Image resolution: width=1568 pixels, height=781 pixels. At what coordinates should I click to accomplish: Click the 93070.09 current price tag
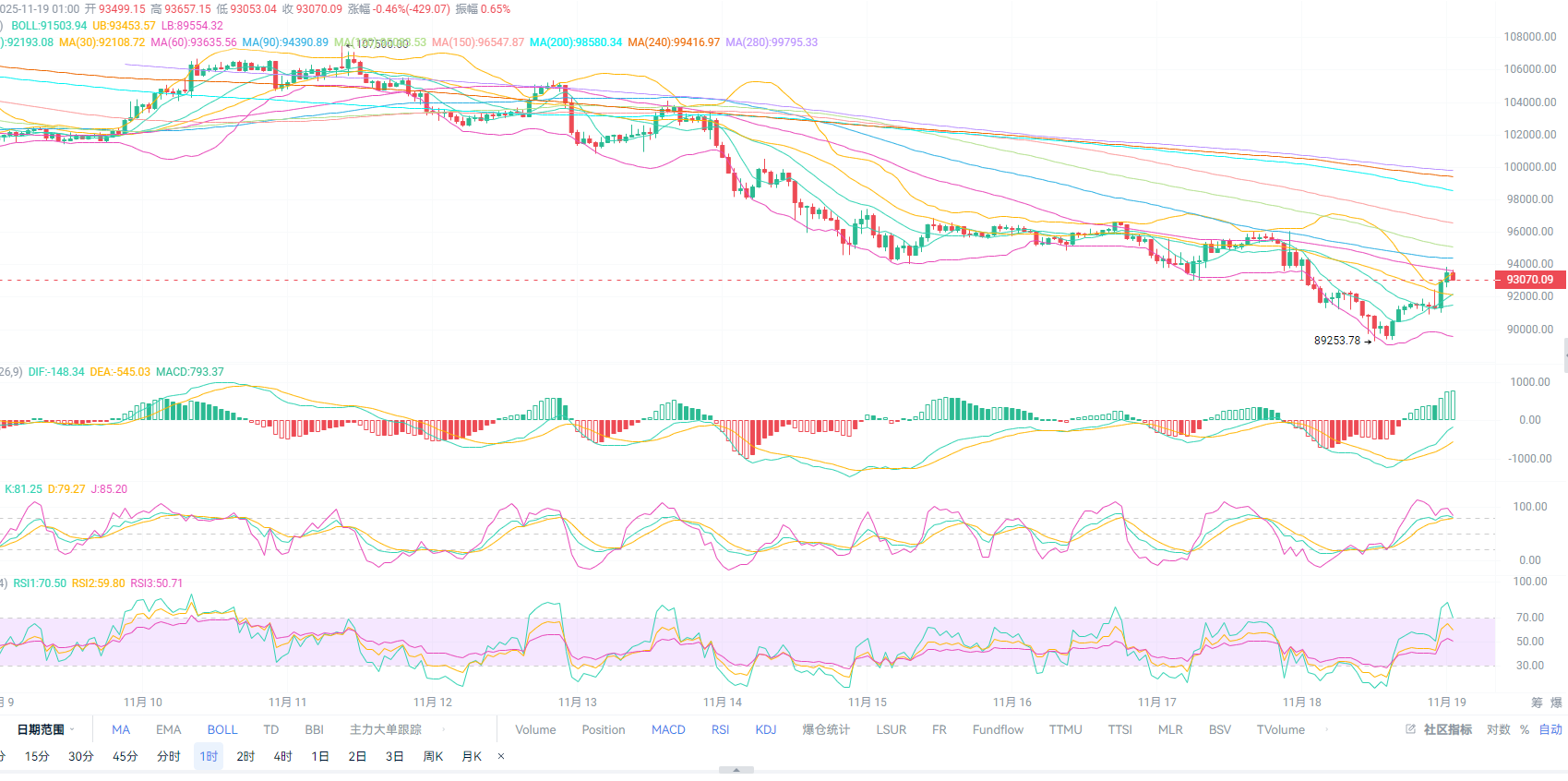pos(1529,280)
